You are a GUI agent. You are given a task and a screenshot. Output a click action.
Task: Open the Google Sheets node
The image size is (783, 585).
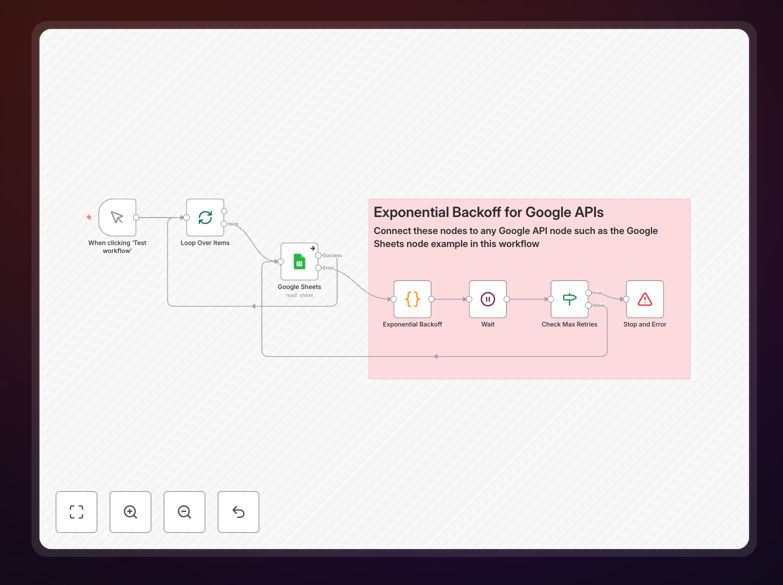pyautogui.click(x=299, y=261)
